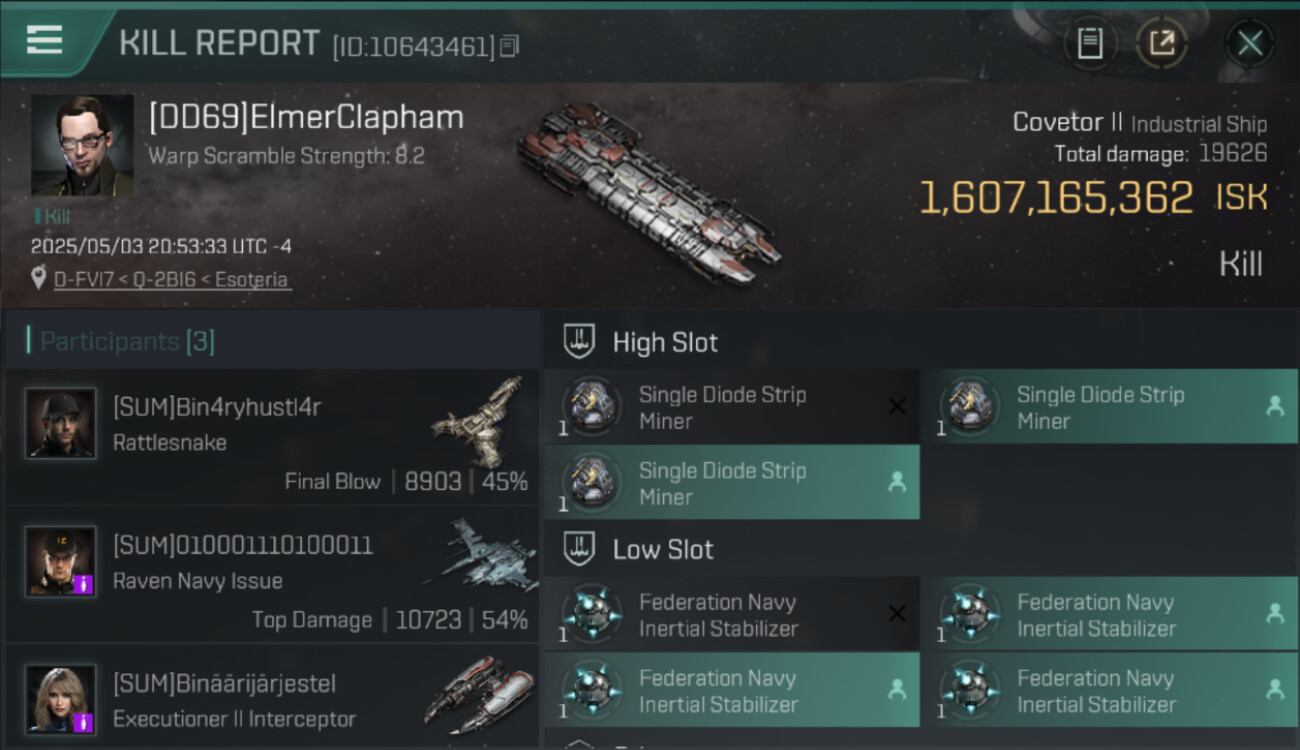The height and width of the screenshot is (750, 1300).
Task: Share the kill report externally
Action: tap(1162, 43)
